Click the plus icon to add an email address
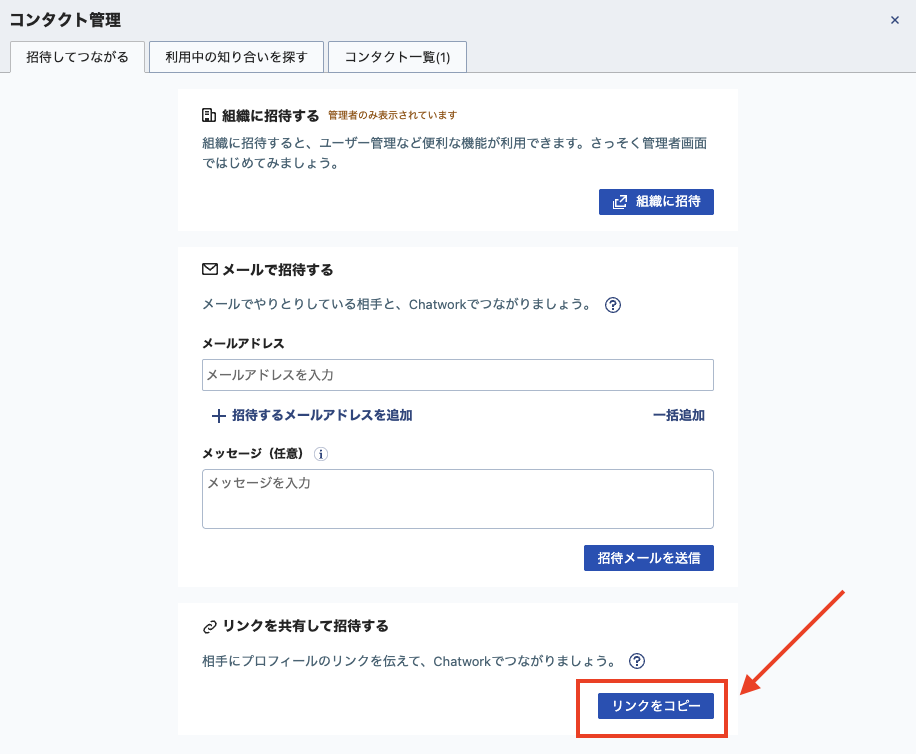Viewport: 916px width, 754px height. 218,415
